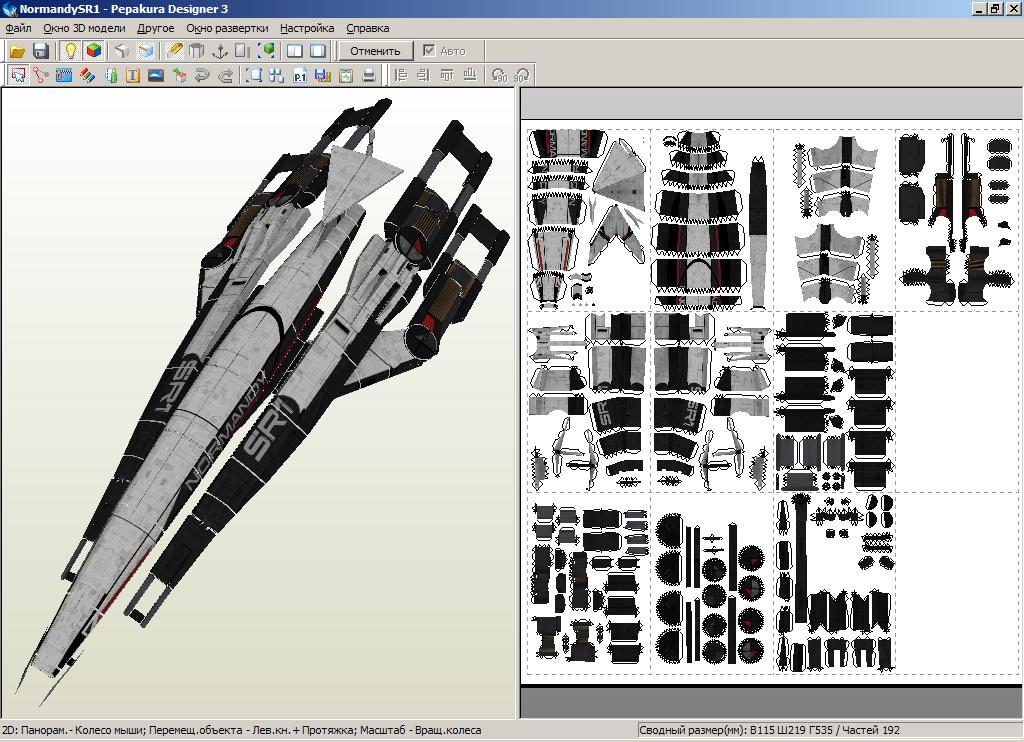The width and height of the screenshot is (1024, 742).
Task: Align selected parts to the bottom
Action: [x=470, y=75]
